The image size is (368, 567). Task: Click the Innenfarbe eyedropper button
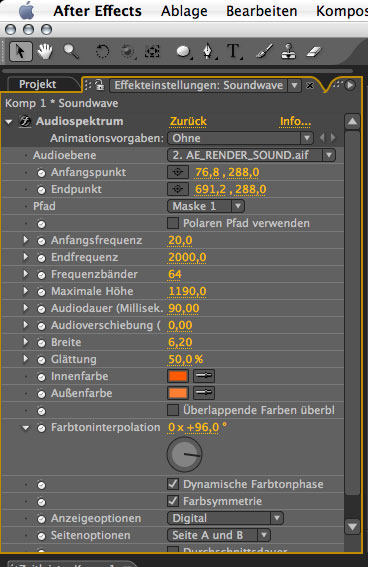pos(204,376)
